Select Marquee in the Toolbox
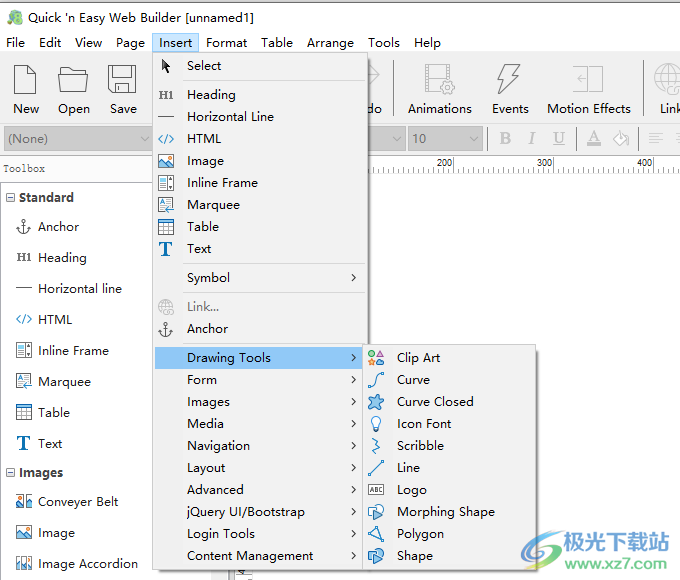The width and height of the screenshot is (680, 580). pyautogui.click(x=53, y=382)
